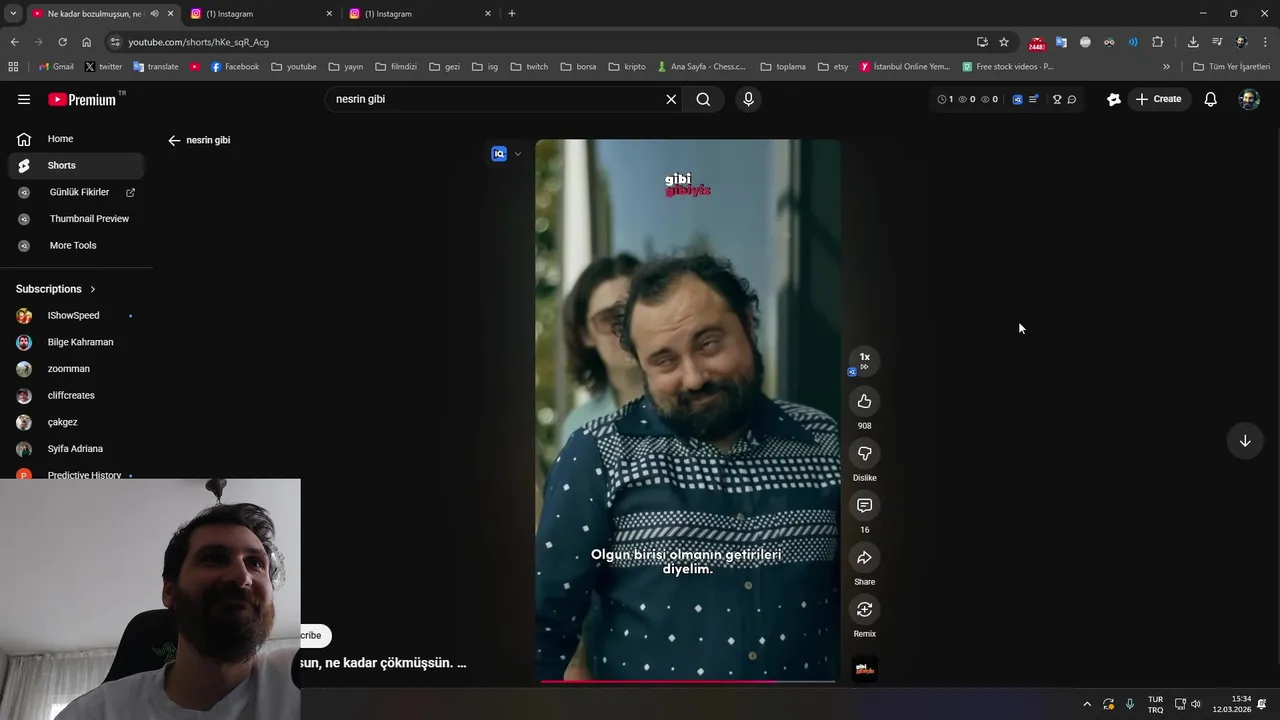Switch to the first Instagram tab
1280x720 pixels.
(x=260, y=14)
